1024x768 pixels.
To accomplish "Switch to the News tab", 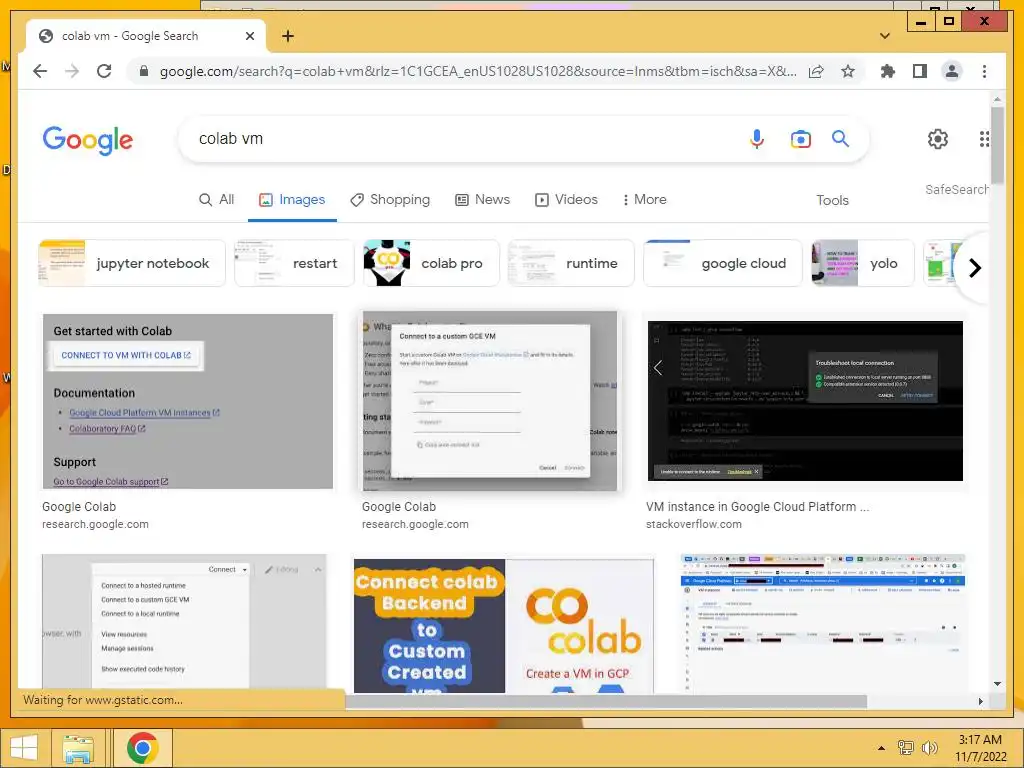I will pyautogui.click(x=483, y=200).
